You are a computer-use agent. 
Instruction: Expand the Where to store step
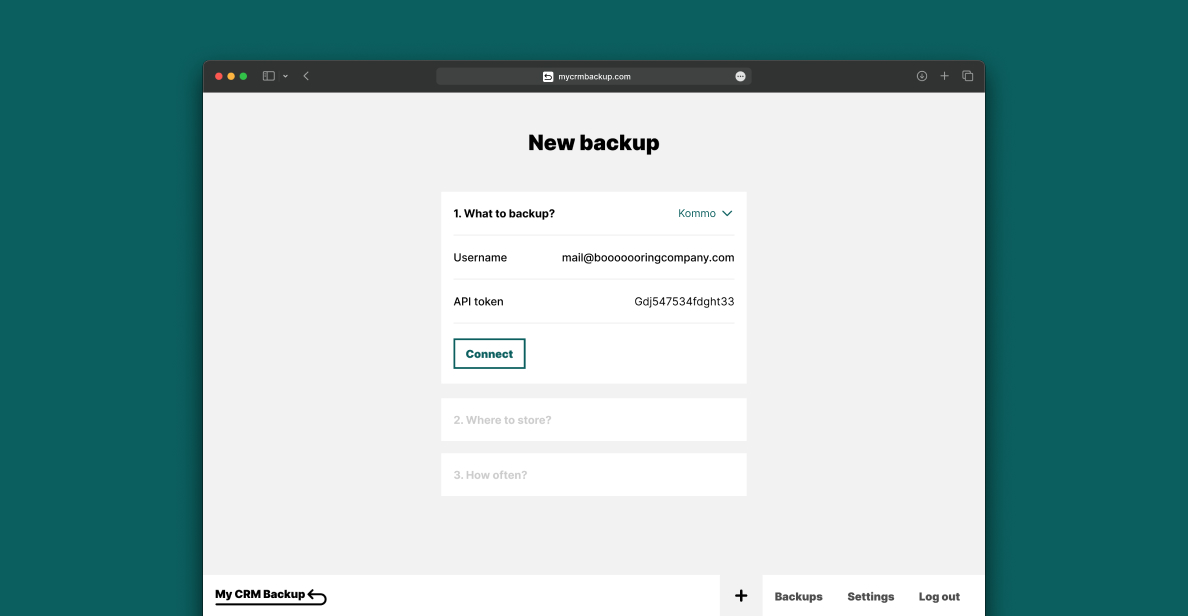(593, 420)
